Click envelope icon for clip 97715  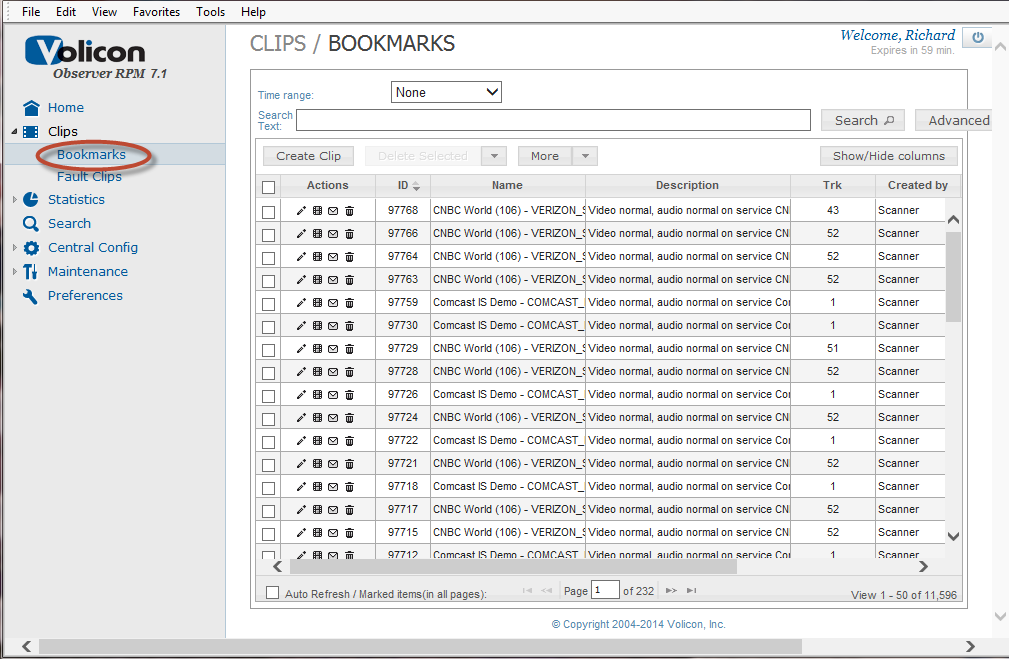pos(333,533)
